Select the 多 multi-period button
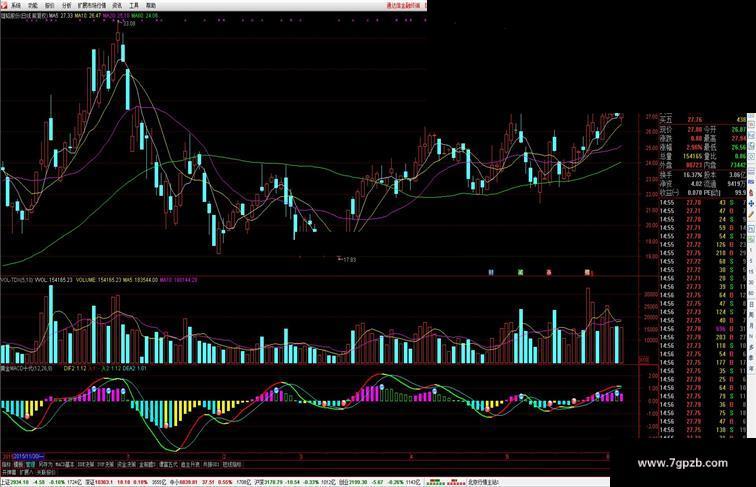Viewport: 756px width, 487px height. coord(751,347)
